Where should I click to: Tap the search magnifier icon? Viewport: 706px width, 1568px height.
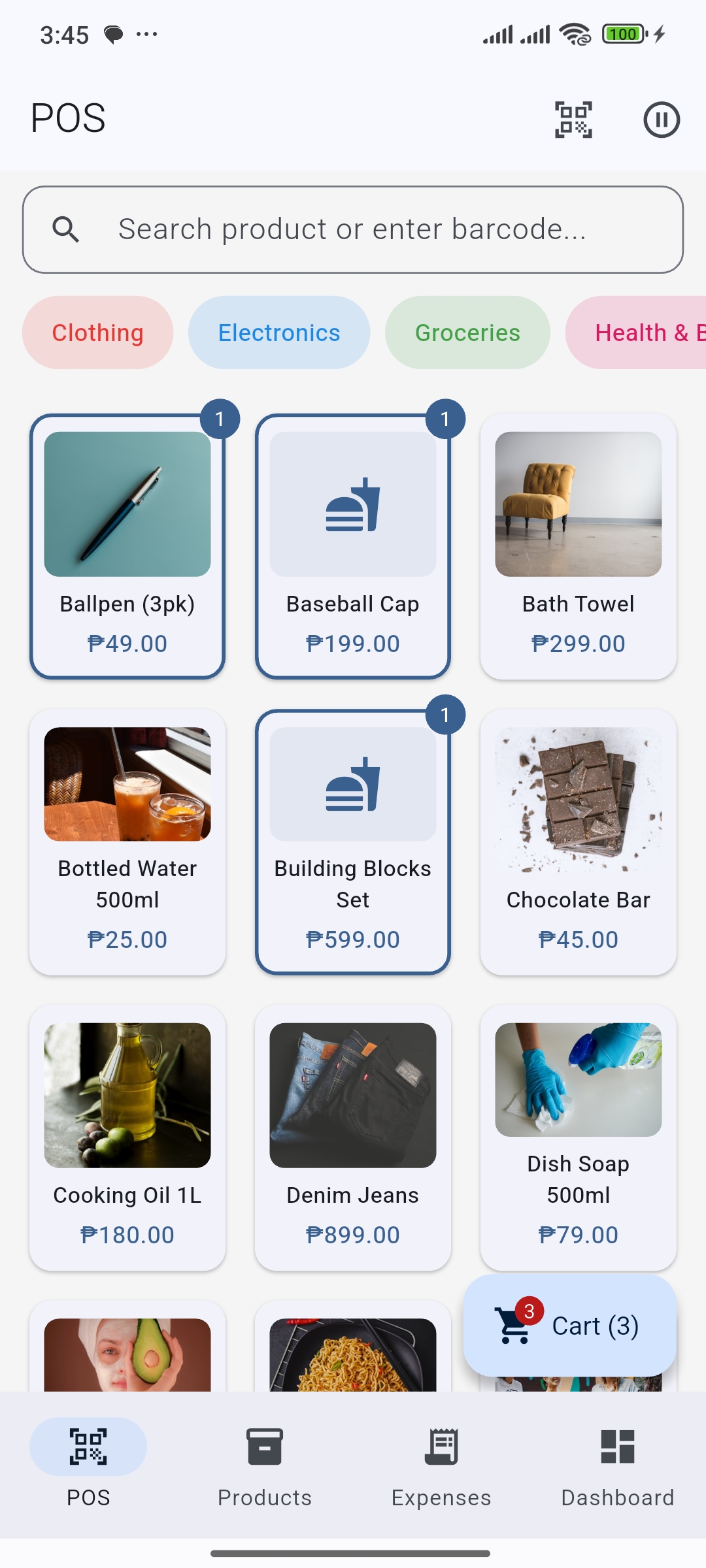click(x=66, y=230)
